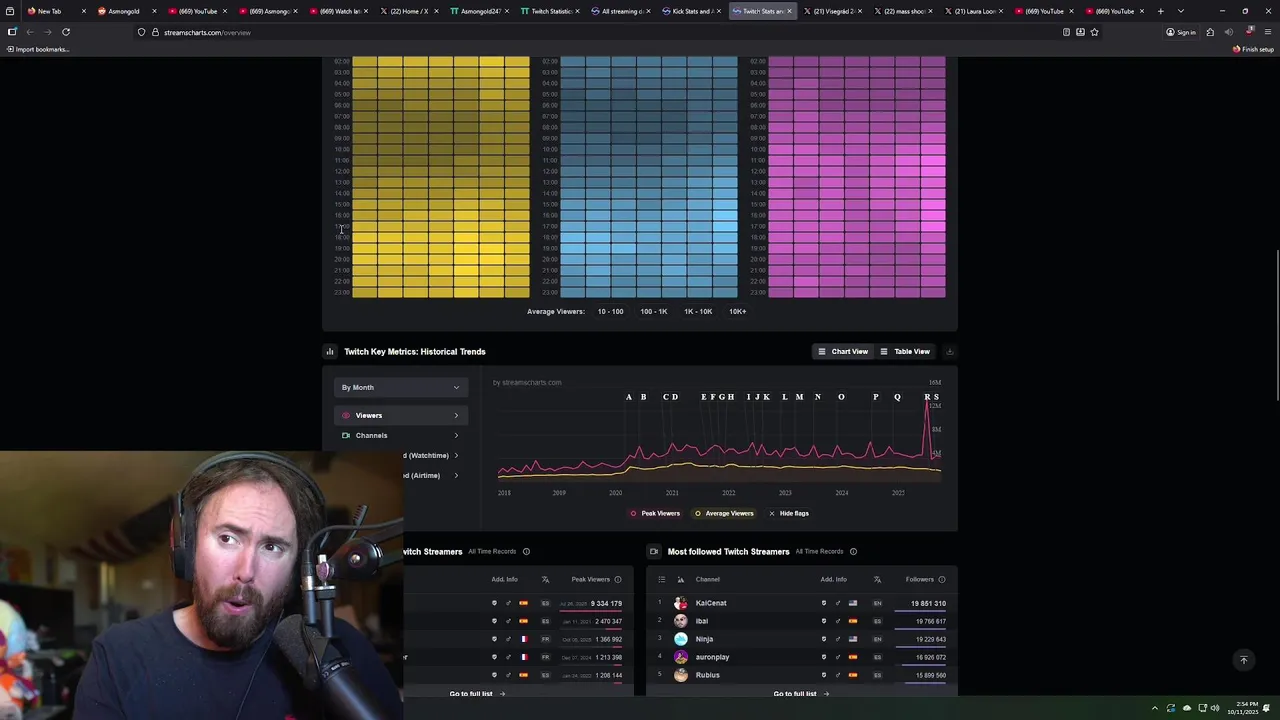Click the taskbar clock showing 2:54 PM
Screen dimensions: 1280x720
click(x=1243, y=708)
